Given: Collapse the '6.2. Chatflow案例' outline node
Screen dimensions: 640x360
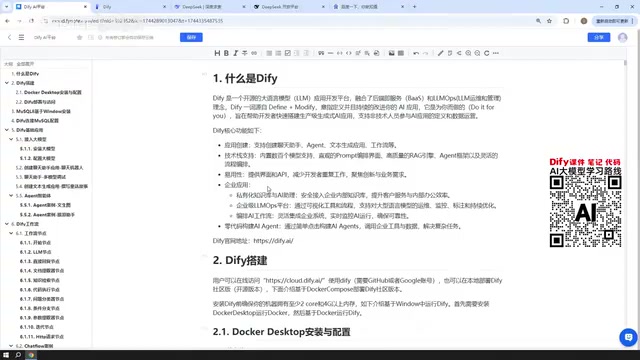Looking at the screenshot, I should coord(11,346).
